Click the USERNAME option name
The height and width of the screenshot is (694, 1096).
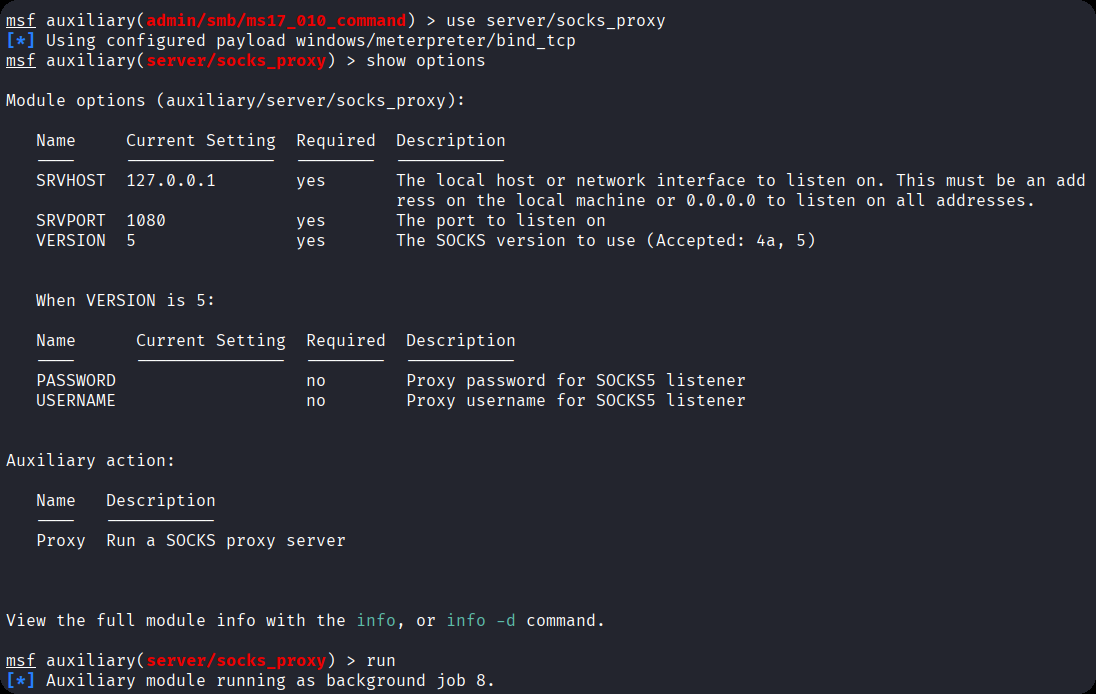(76, 401)
